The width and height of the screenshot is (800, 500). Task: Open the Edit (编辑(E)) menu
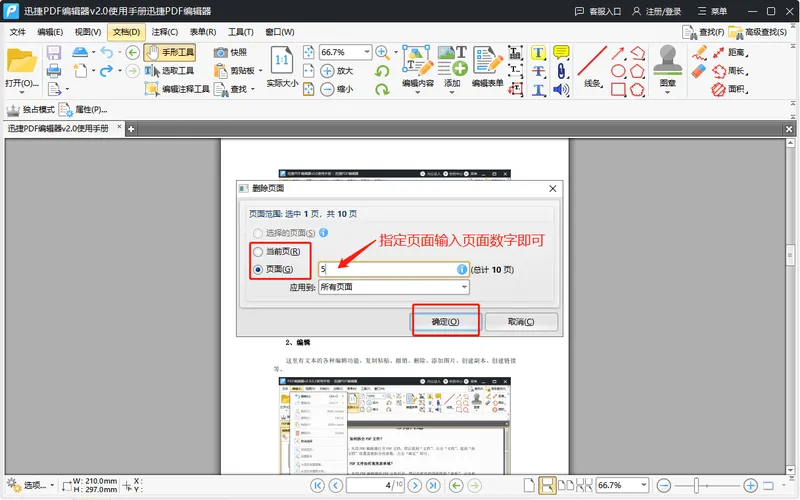coord(50,32)
